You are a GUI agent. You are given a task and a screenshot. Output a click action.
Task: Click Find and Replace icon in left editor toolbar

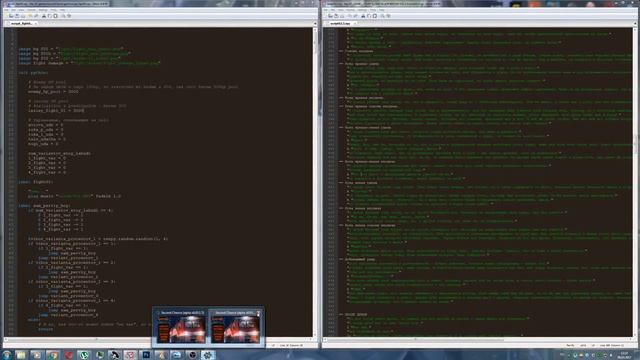[x=69, y=16]
